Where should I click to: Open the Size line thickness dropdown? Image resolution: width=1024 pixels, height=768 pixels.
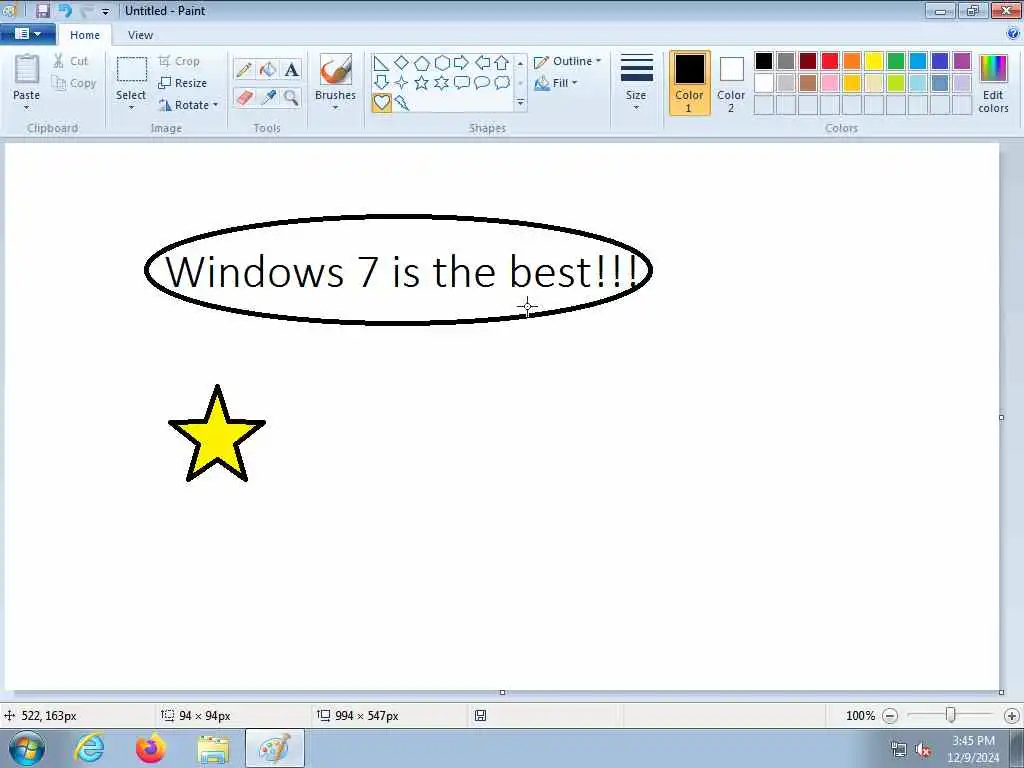tap(636, 83)
